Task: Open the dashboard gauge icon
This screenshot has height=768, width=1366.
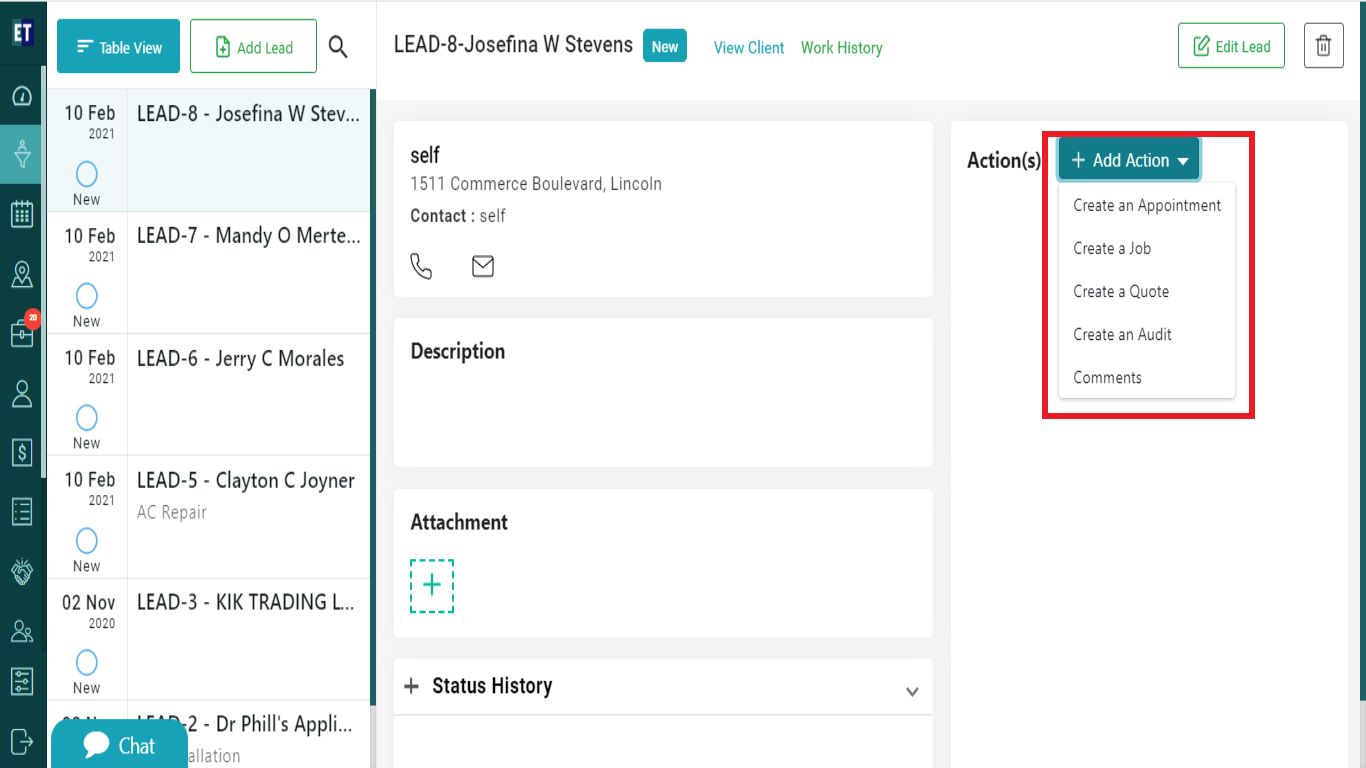Action: coord(22,96)
